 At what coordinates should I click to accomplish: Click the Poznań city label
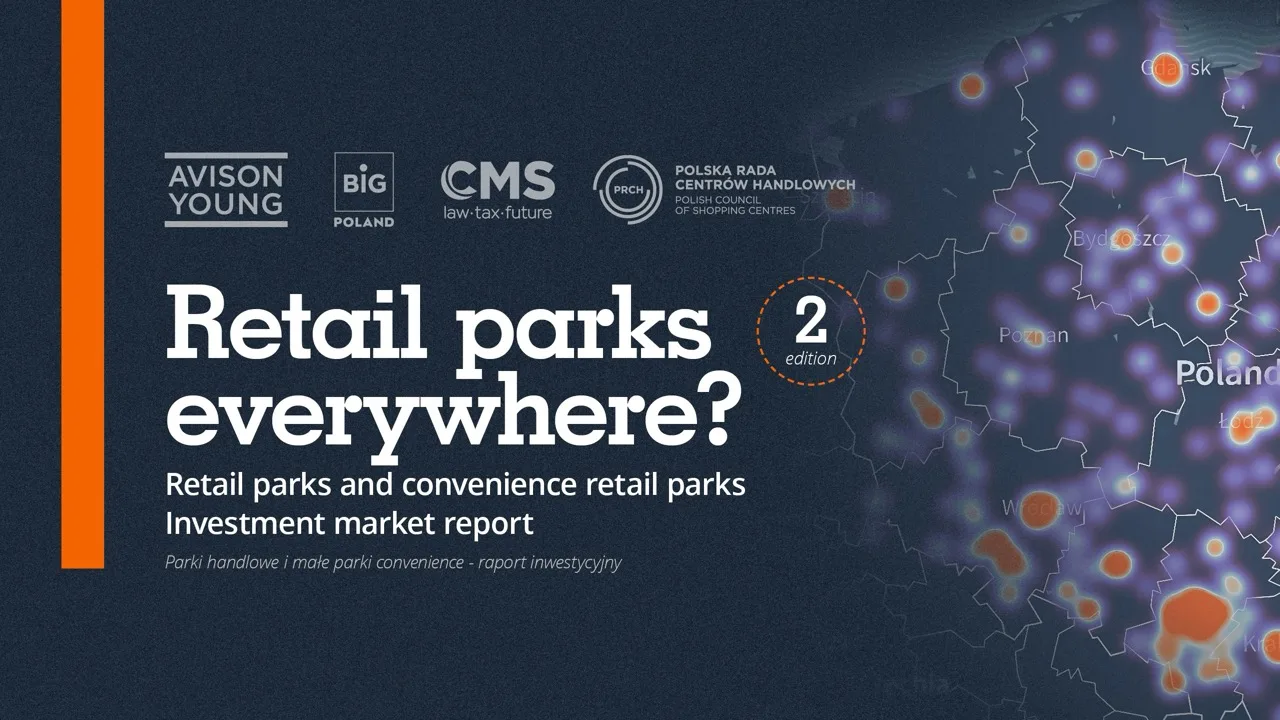(1033, 335)
